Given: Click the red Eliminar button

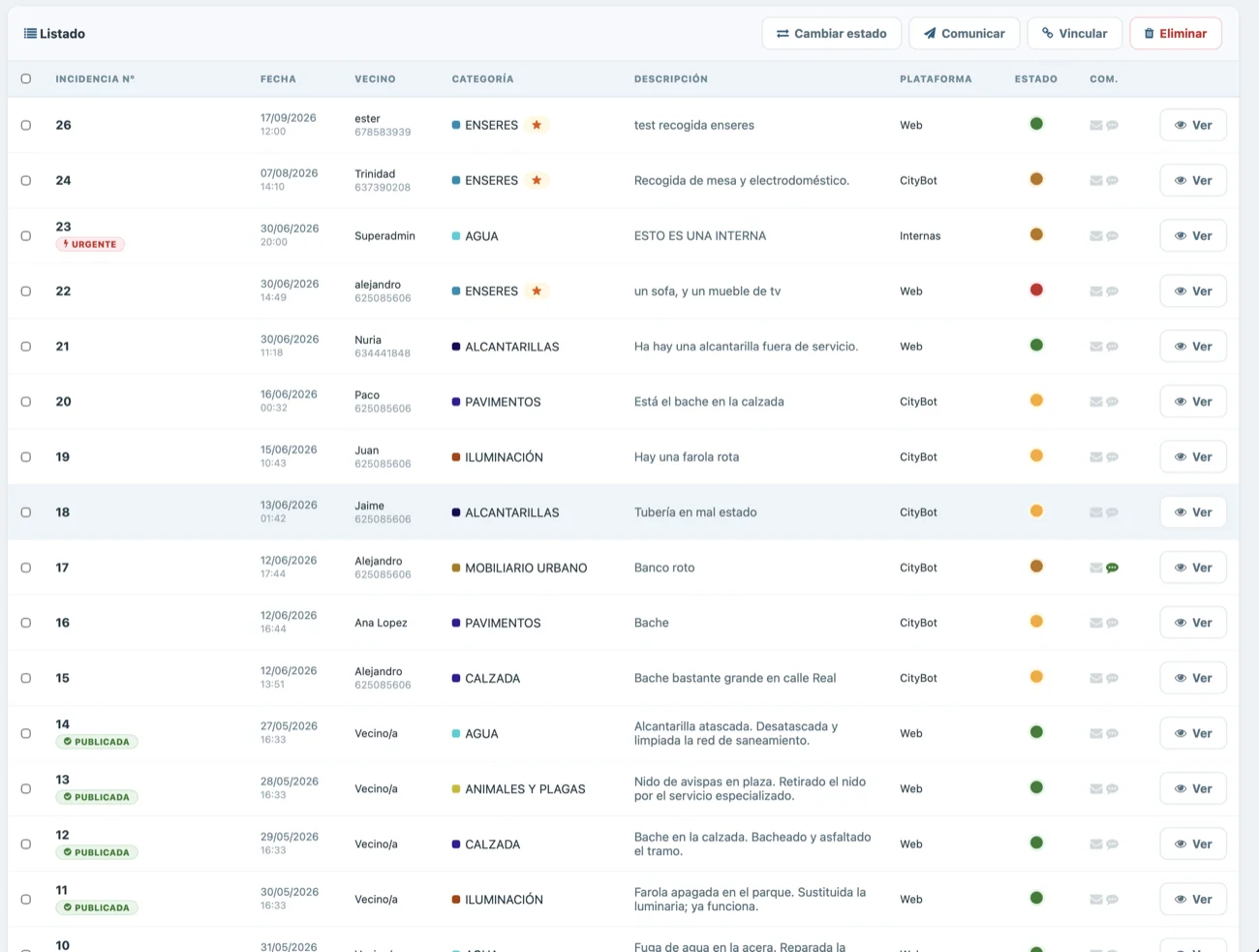Looking at the screenshot, I should 1176,33.
